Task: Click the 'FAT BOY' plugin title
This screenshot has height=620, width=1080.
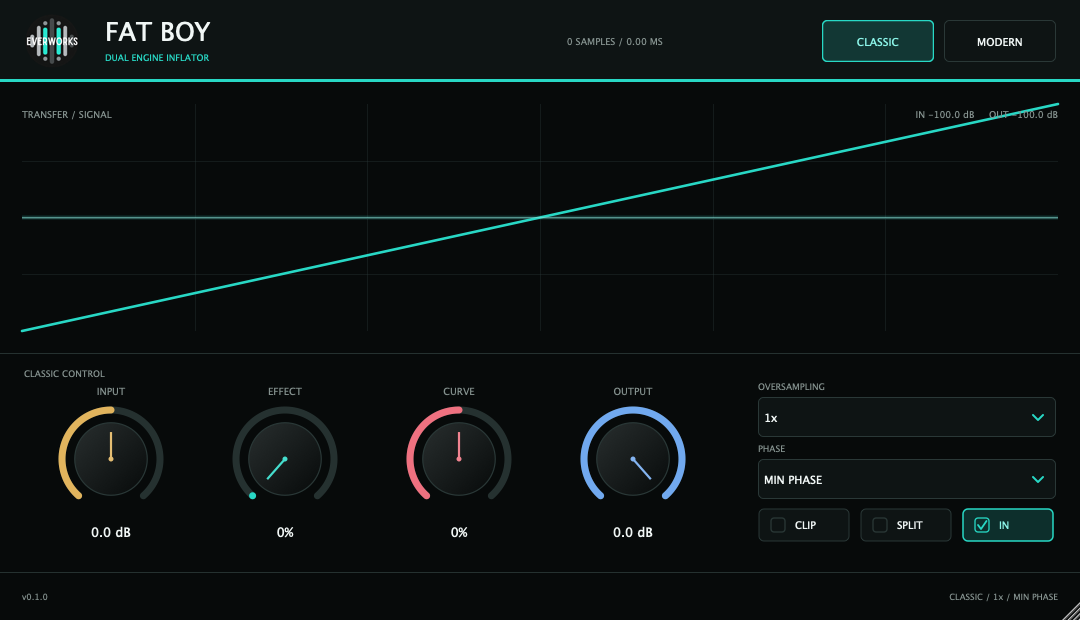Action: 158,32
